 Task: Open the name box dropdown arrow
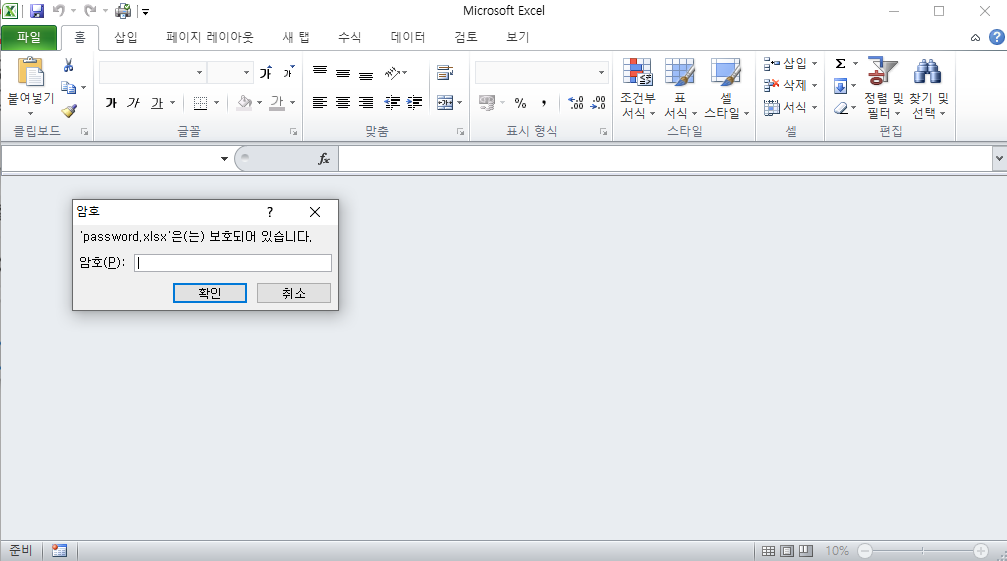[x=224, y=159]
